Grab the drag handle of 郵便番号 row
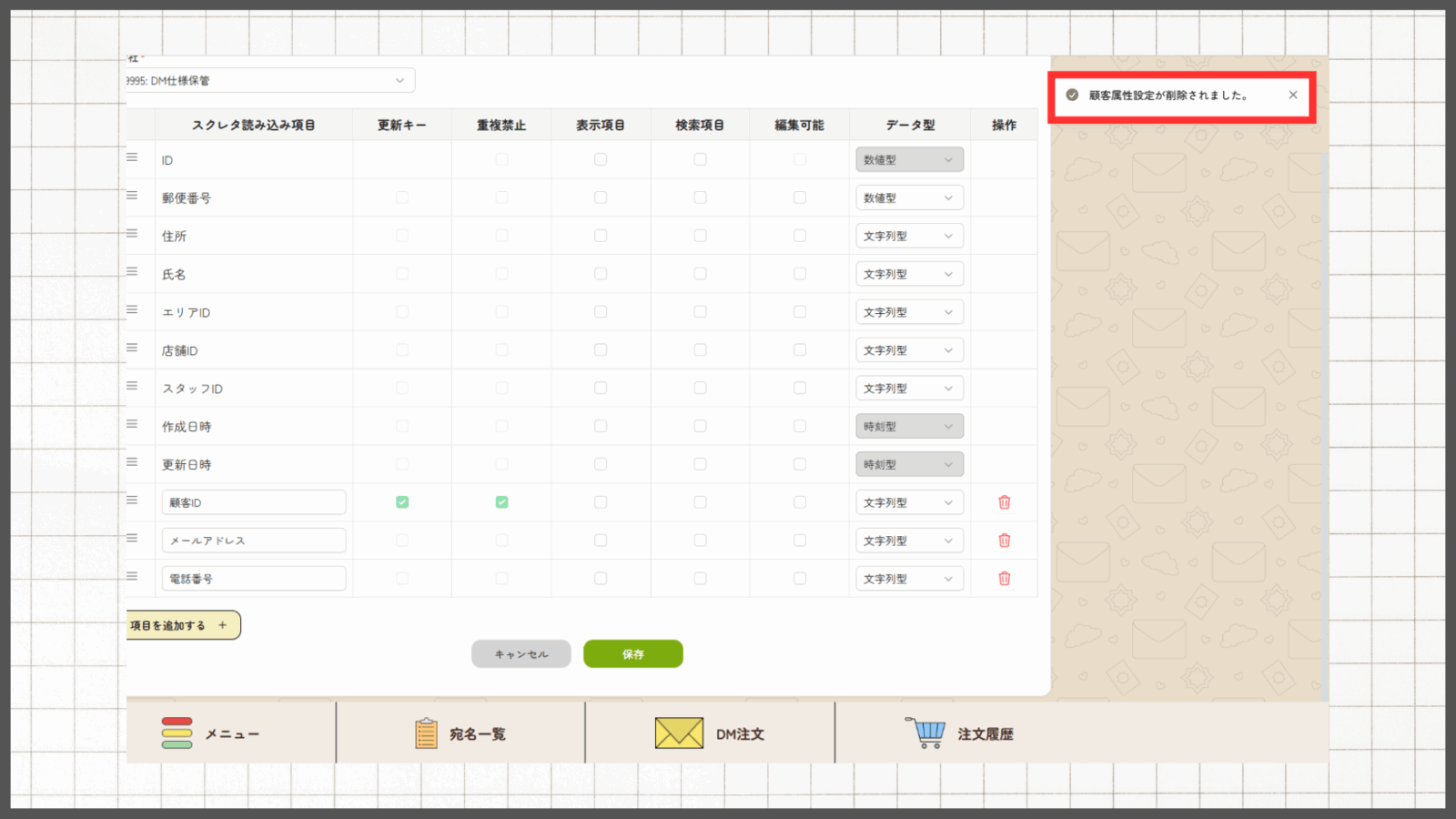This screenshot has height=819, width=1456. click(132, 196)
